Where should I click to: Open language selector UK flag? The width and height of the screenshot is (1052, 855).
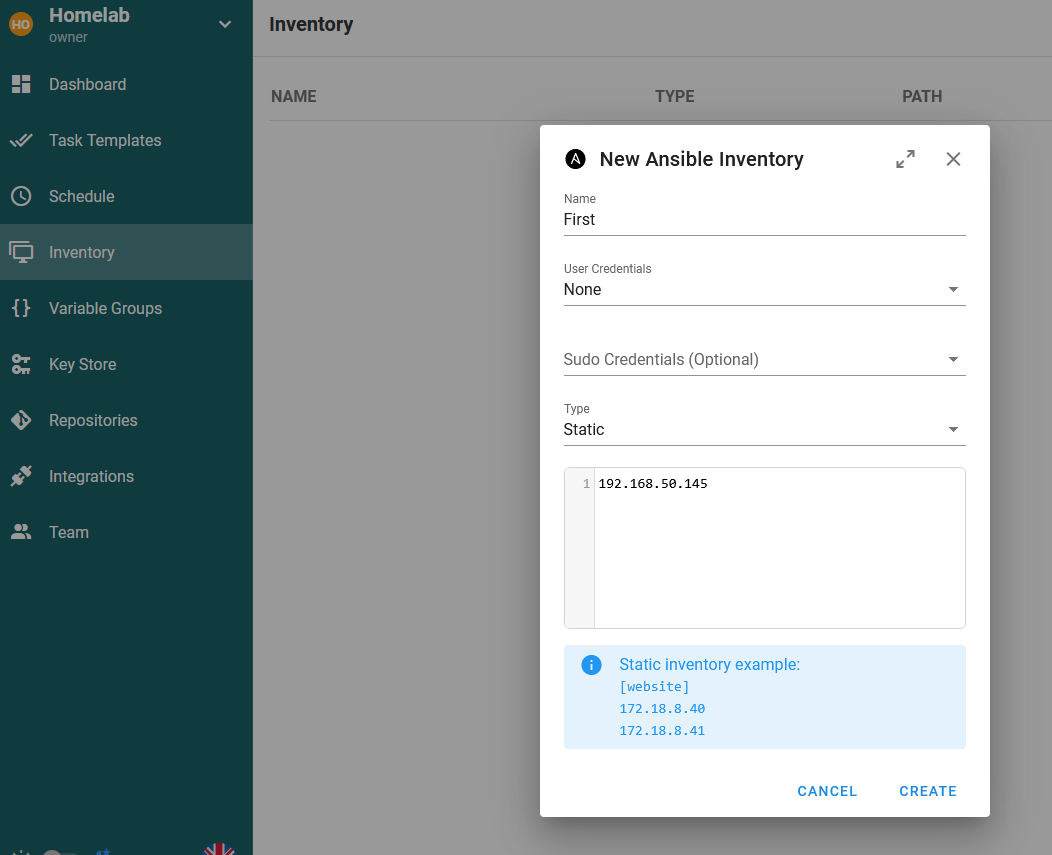click(x=219, y=848)
